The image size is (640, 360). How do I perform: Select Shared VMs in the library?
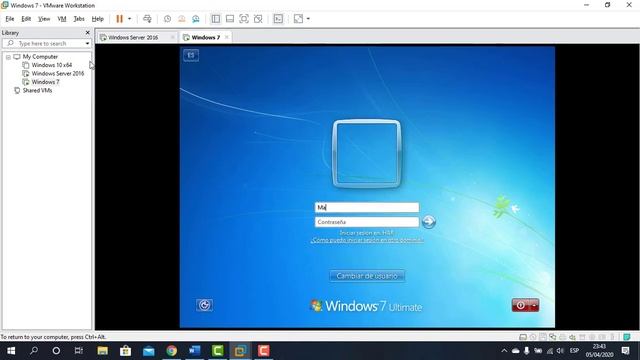pyautogui.click(x=37, y=91)
